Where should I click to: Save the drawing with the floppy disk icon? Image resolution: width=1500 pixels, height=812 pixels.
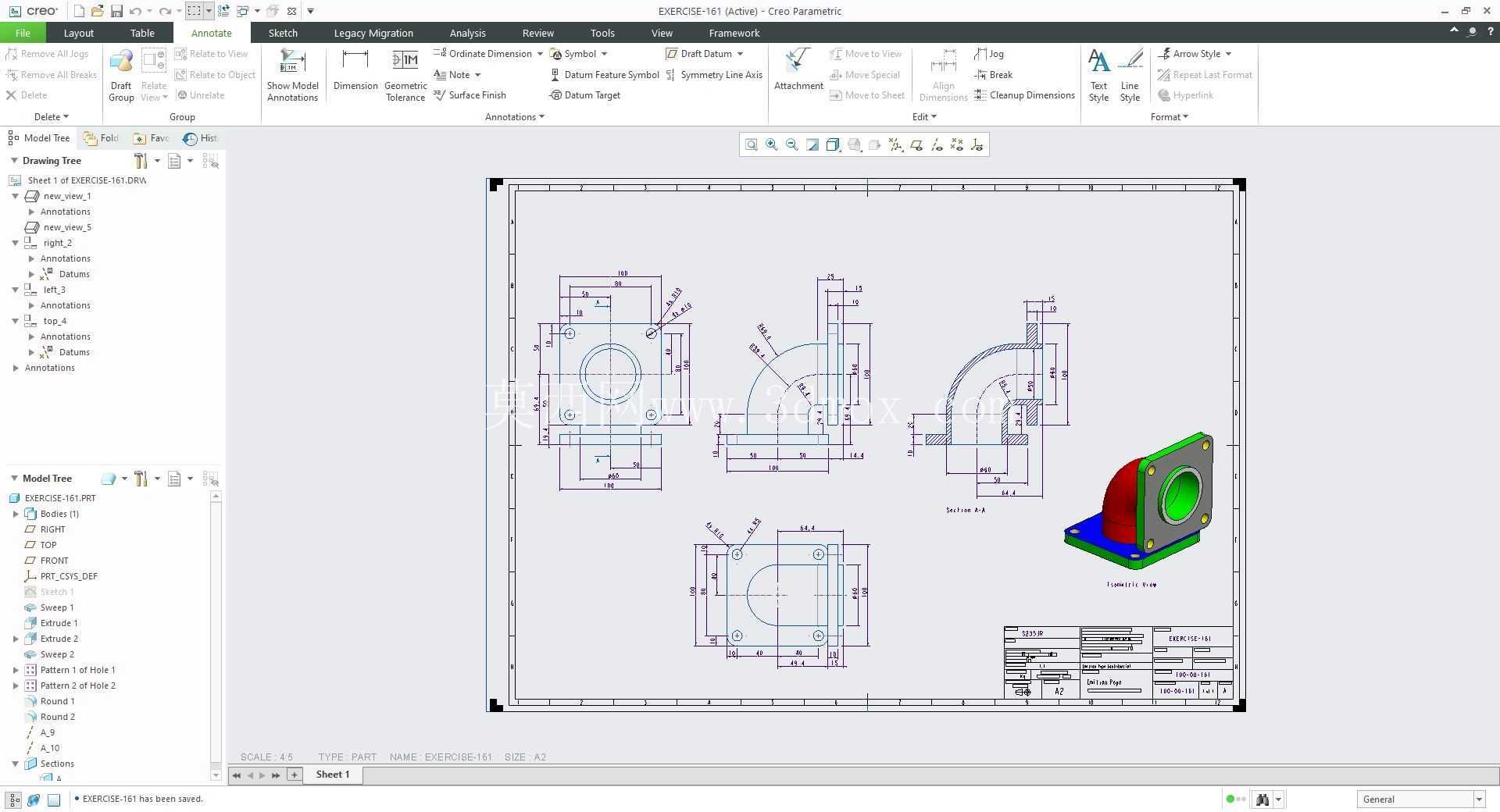tap(116, 11)
